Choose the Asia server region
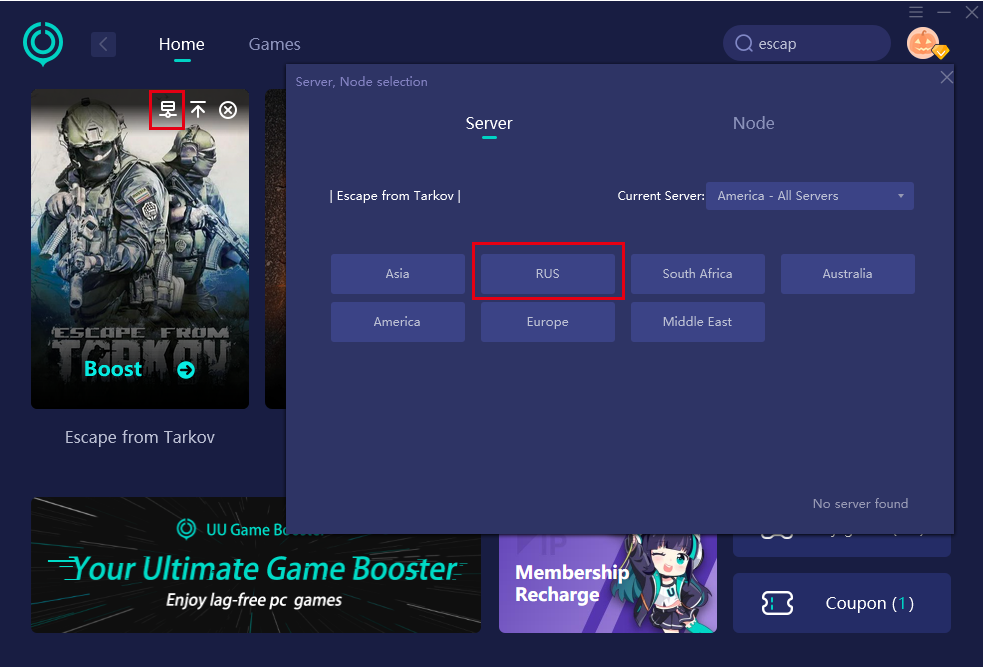983x667 pixels. coord(397,274)
